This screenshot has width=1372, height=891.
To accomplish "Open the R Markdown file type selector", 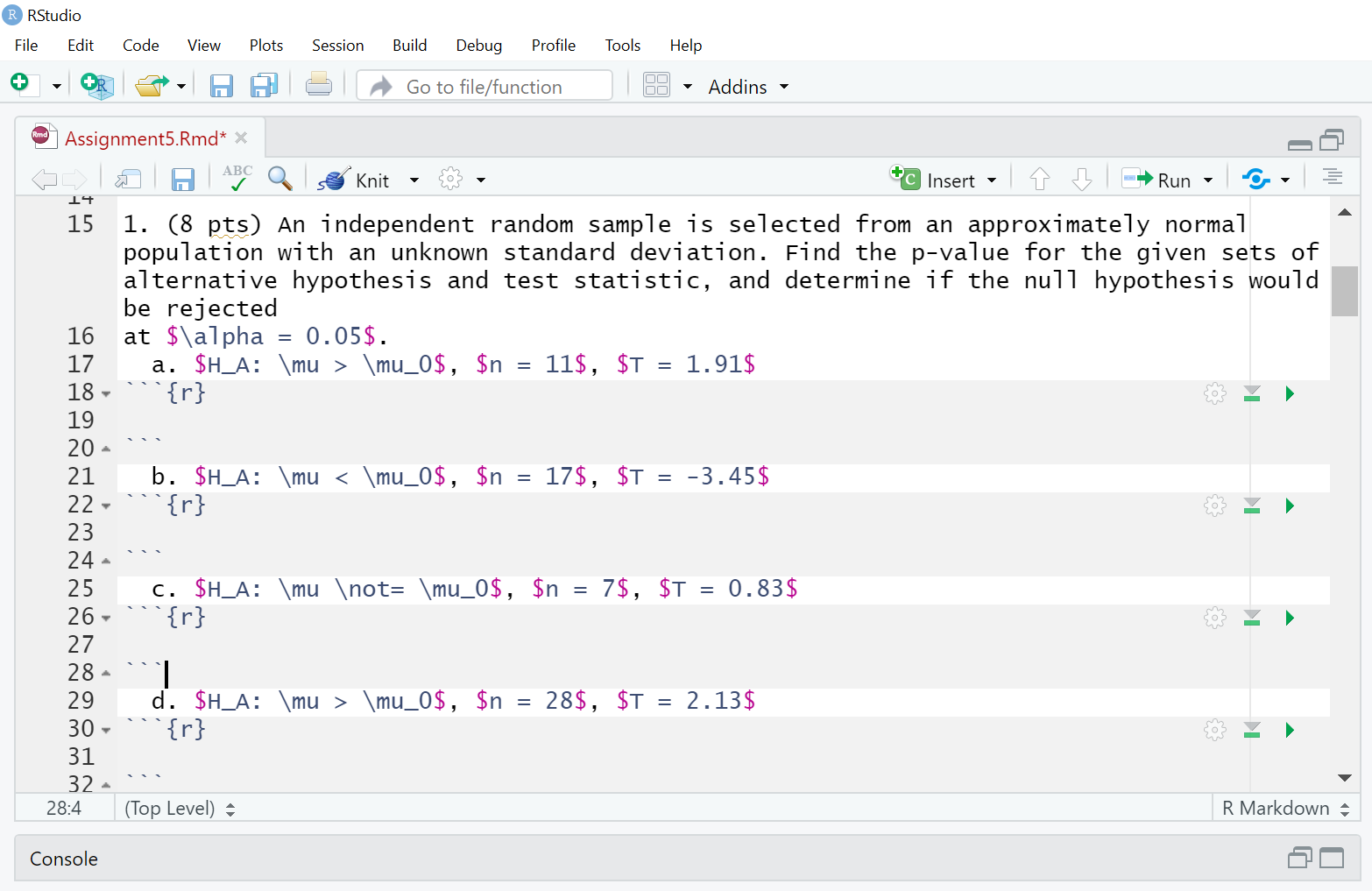I will 1286,809.
